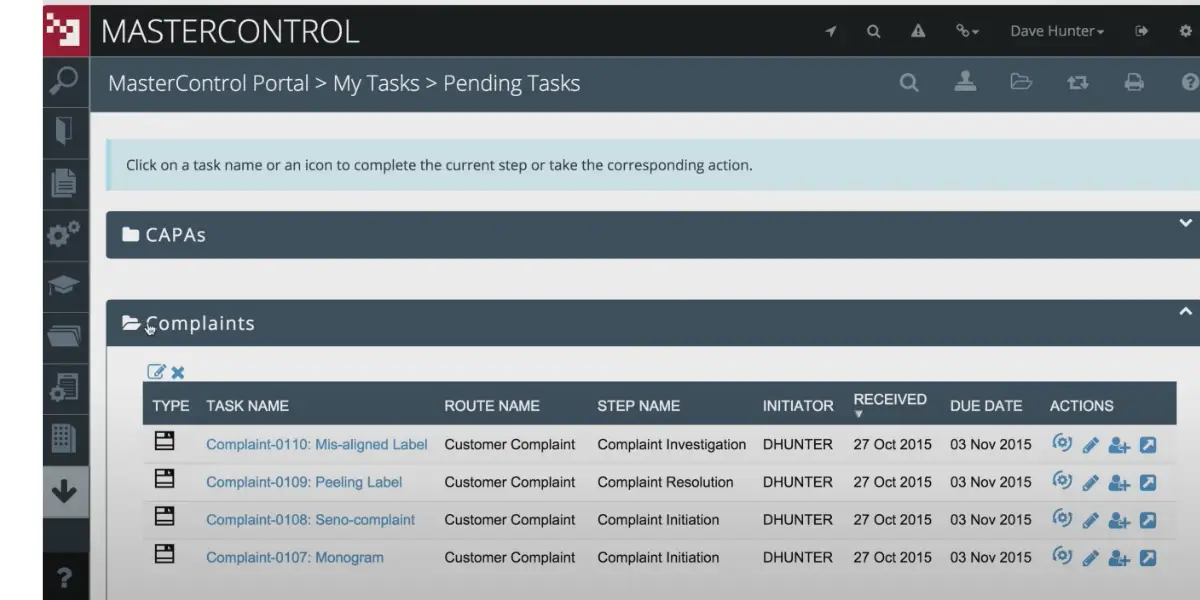Sort by STEP NAME column header
The image size is (1200, 600).
638,406
